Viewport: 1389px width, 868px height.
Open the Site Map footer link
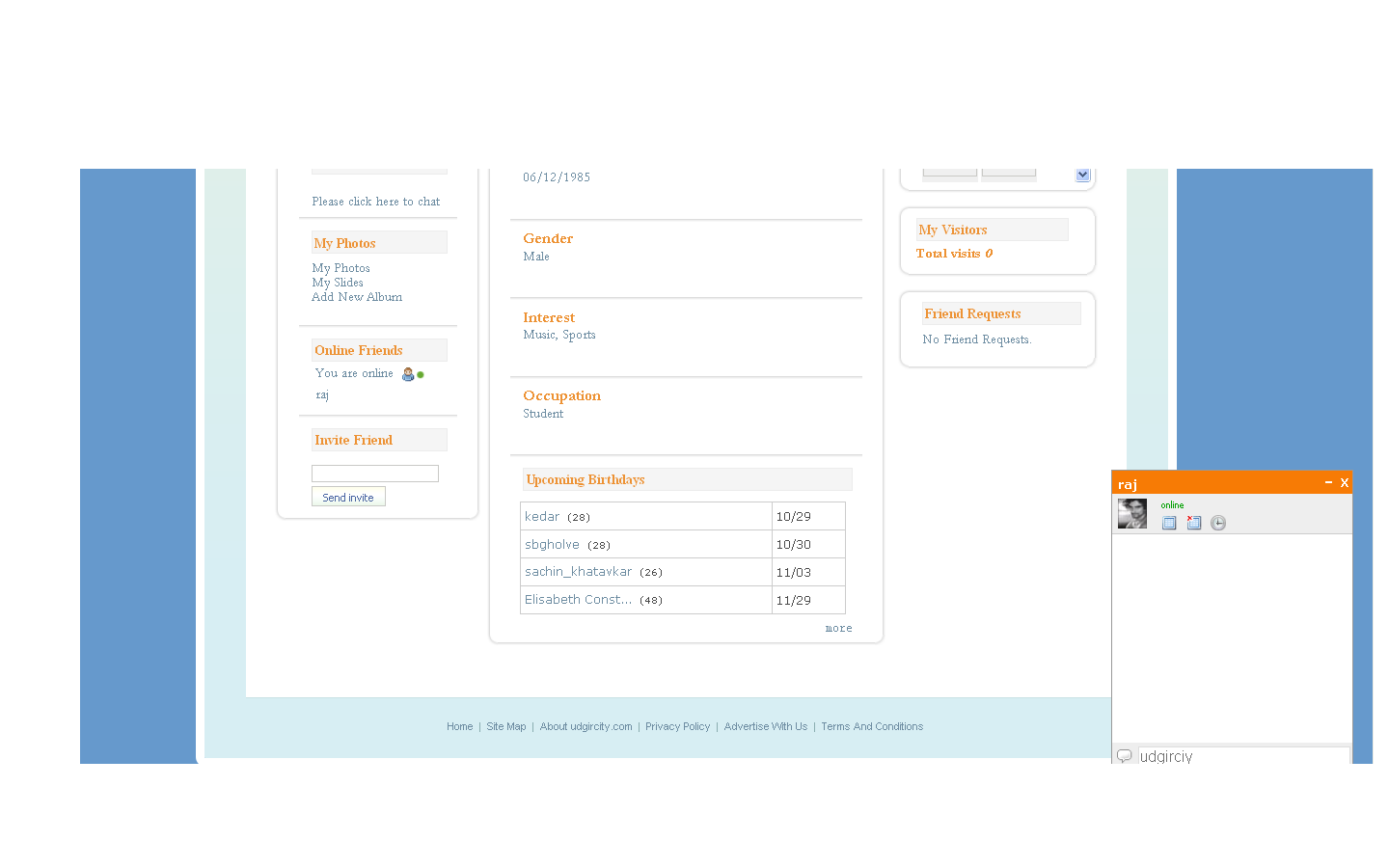click(506, 727)
